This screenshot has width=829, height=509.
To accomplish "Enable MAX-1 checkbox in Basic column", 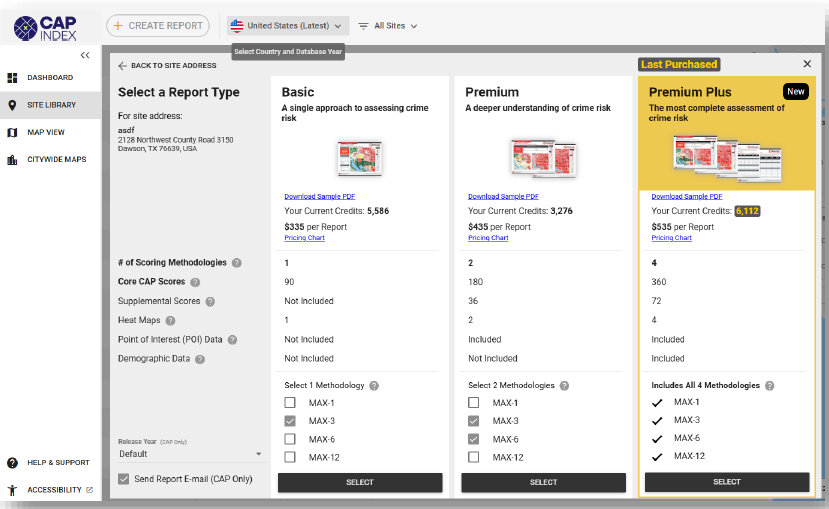I will (x=290, y=403).
